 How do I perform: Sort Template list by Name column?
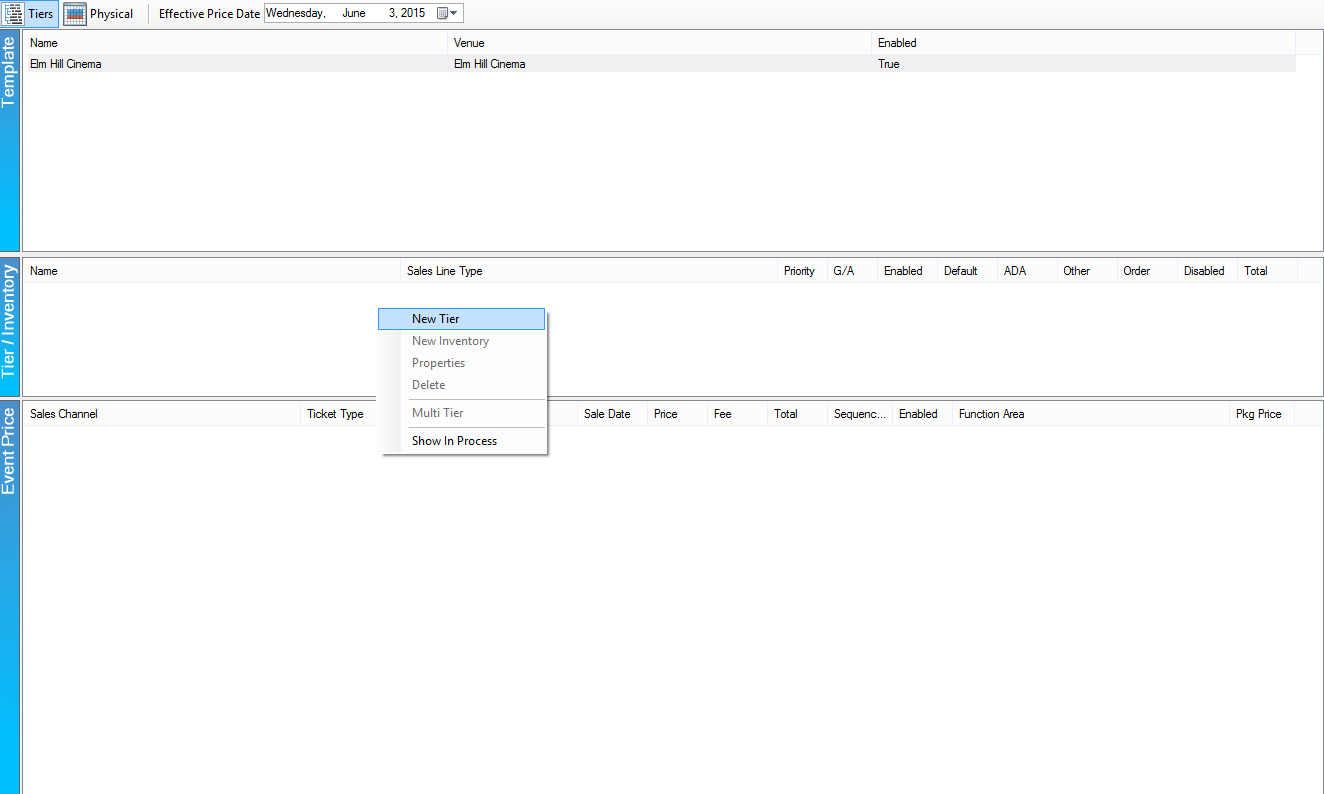[236, 43]
